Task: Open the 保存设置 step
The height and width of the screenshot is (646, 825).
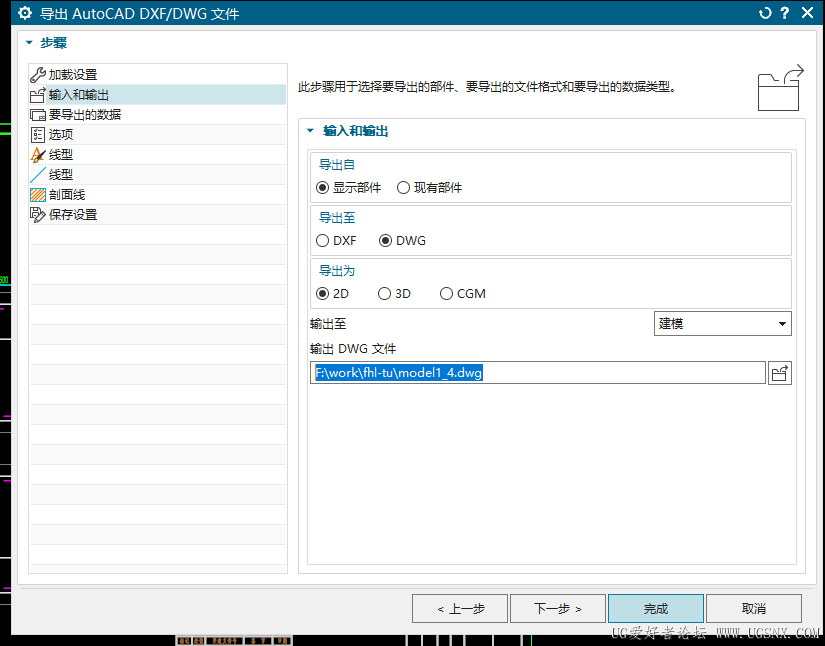Action: click(158, 215)
